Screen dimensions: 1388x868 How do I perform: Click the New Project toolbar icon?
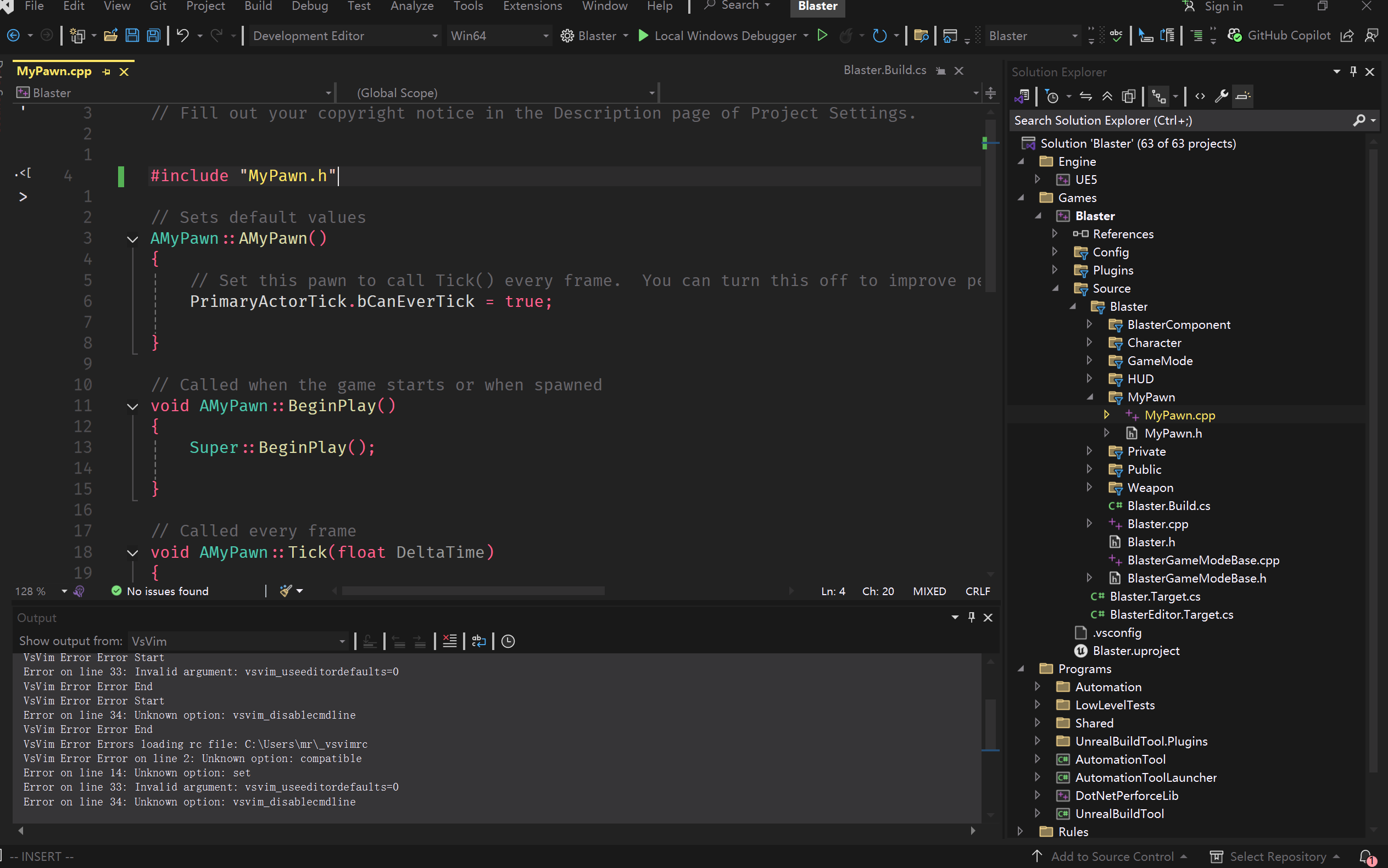click(77, 36)
